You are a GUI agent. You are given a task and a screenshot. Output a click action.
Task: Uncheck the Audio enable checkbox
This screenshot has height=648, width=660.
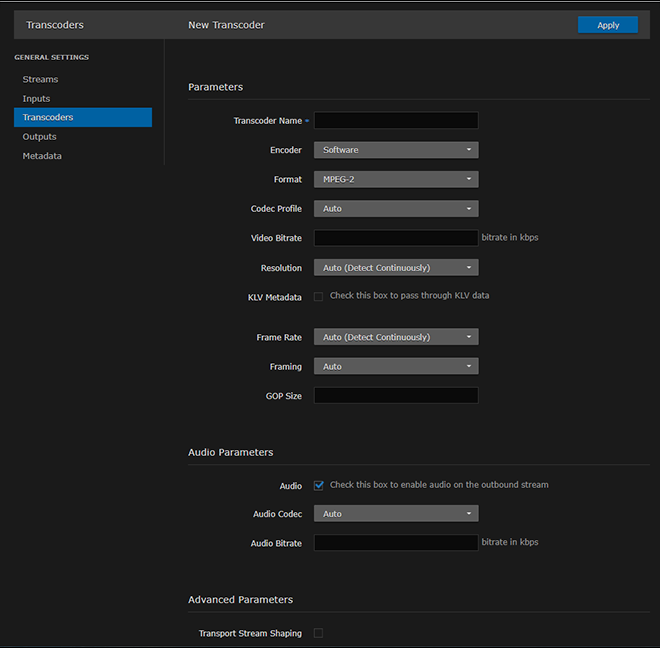click(319, 485)
